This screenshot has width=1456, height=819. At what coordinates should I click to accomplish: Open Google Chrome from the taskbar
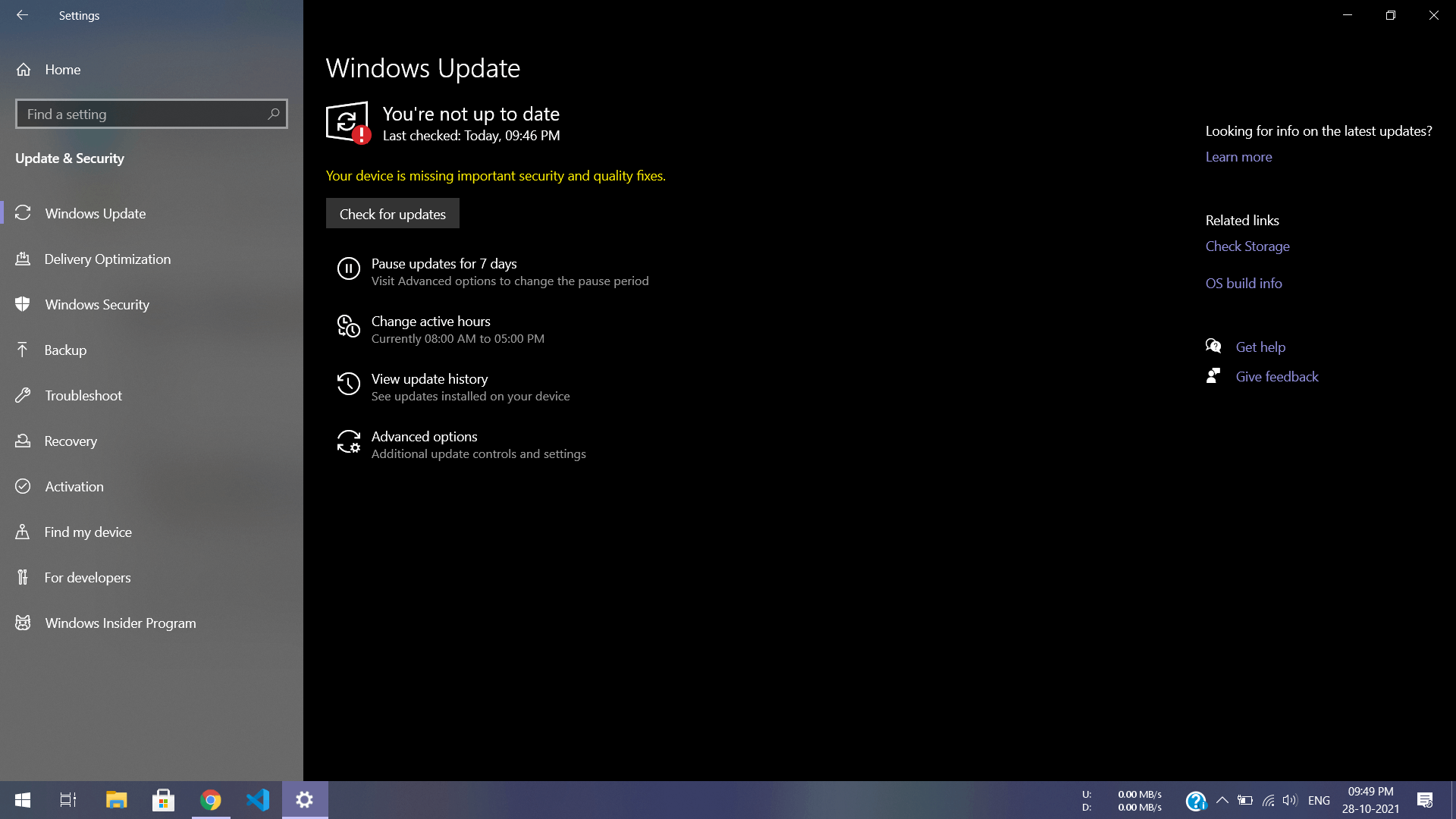211,800
